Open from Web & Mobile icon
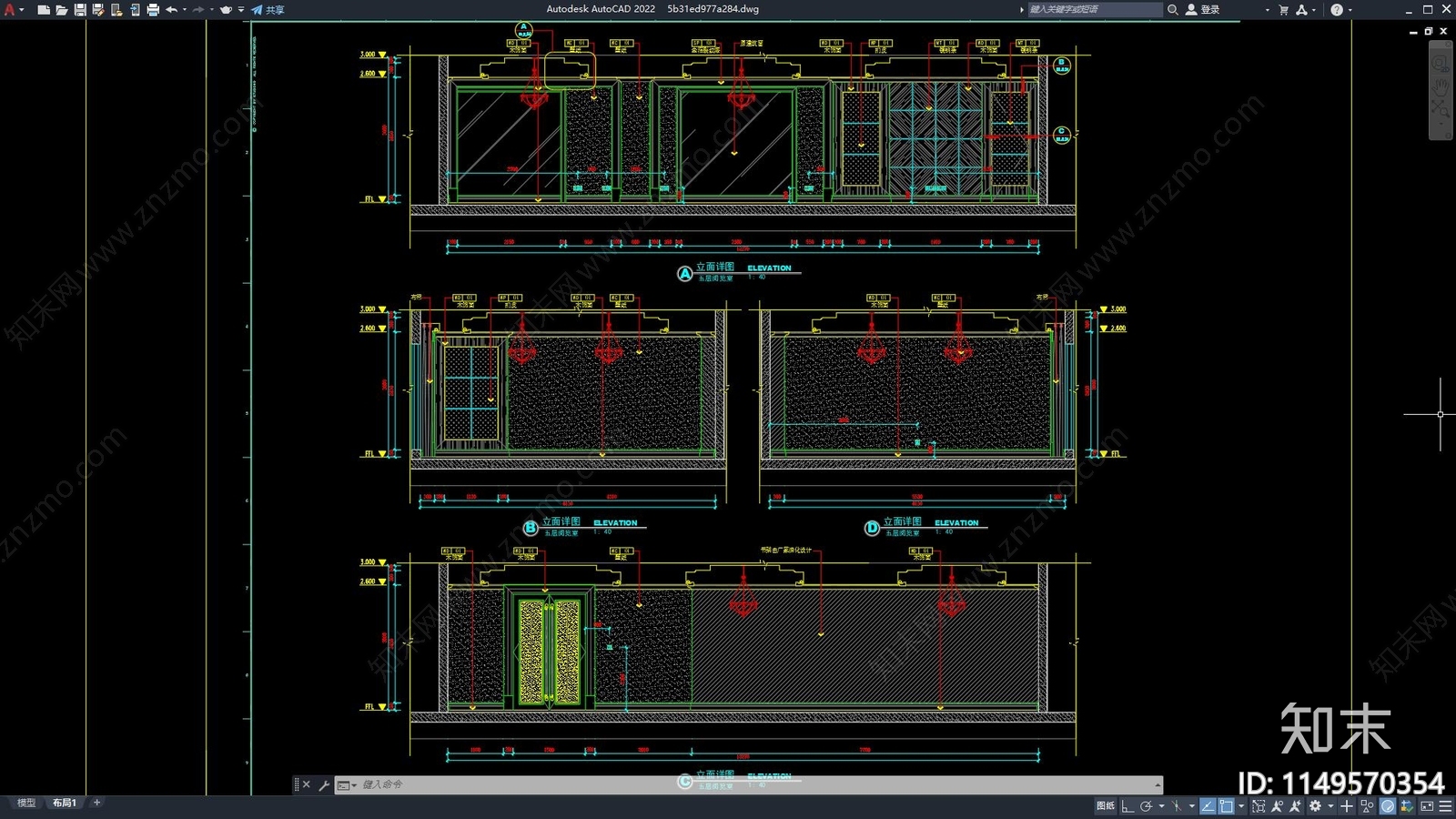 [x=116, y=9]
